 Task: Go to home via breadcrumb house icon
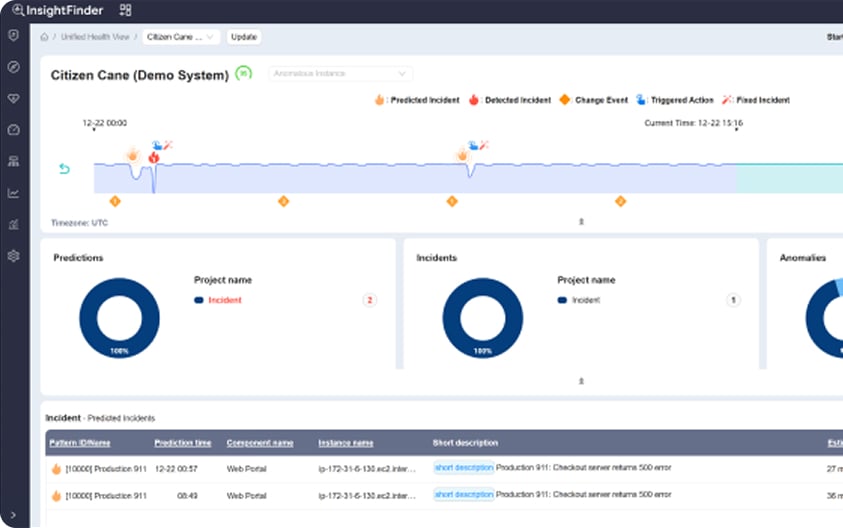[44, 37]
